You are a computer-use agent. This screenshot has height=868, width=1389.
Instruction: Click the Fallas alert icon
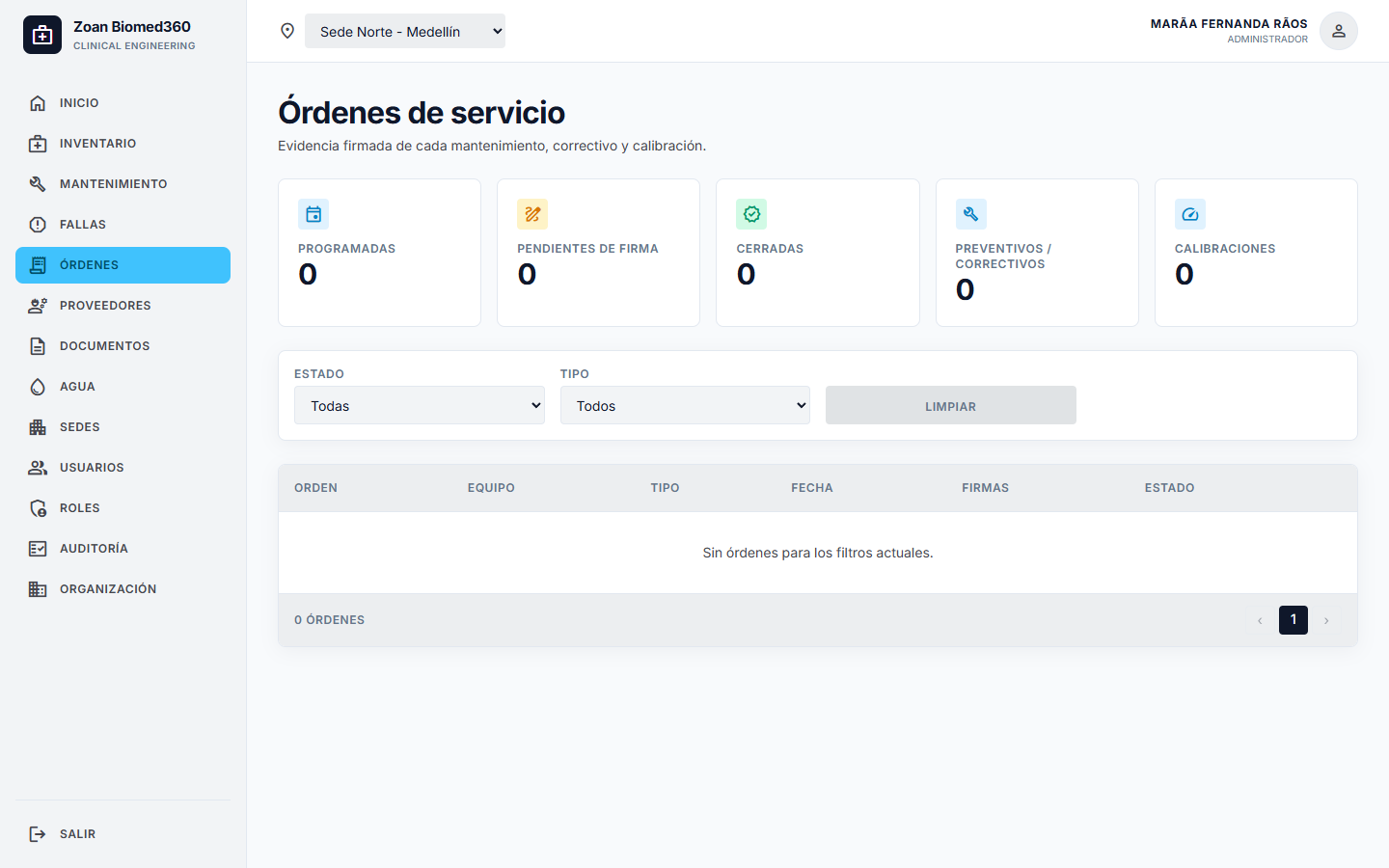(38, 225)
